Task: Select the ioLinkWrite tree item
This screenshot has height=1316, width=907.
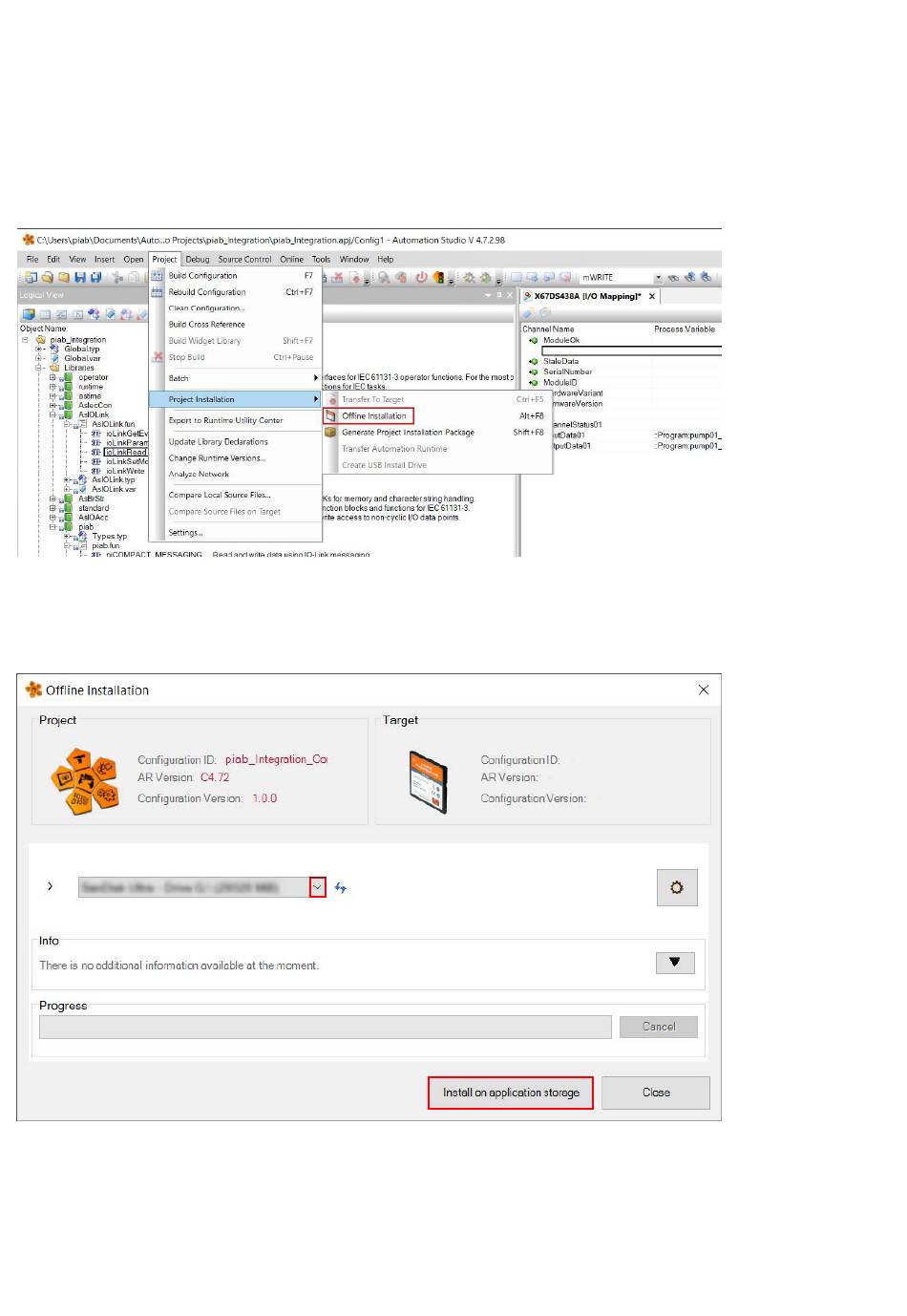Action: tap(125, 471)
